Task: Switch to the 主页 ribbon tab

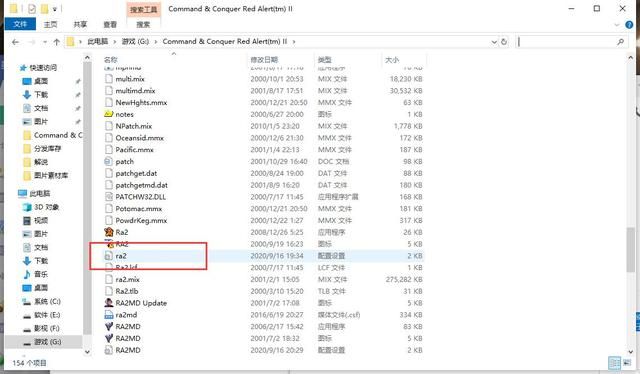Action: click(51, 24)
